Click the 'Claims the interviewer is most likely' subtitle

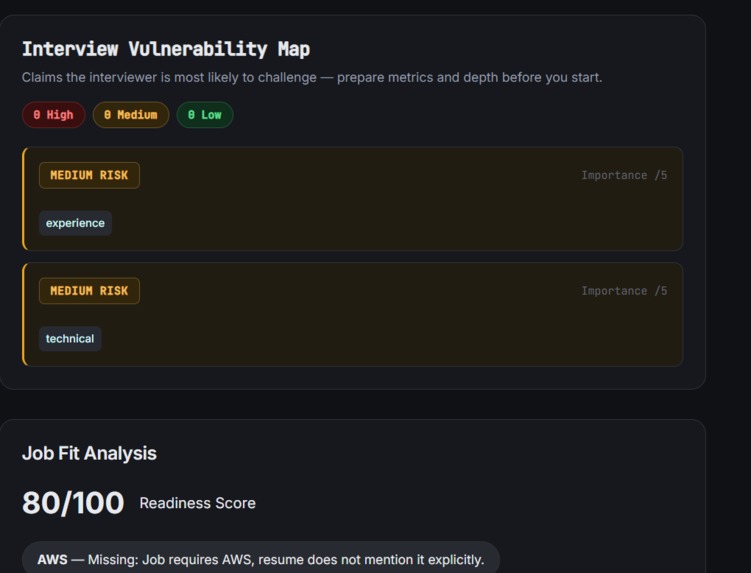point(312,77)
